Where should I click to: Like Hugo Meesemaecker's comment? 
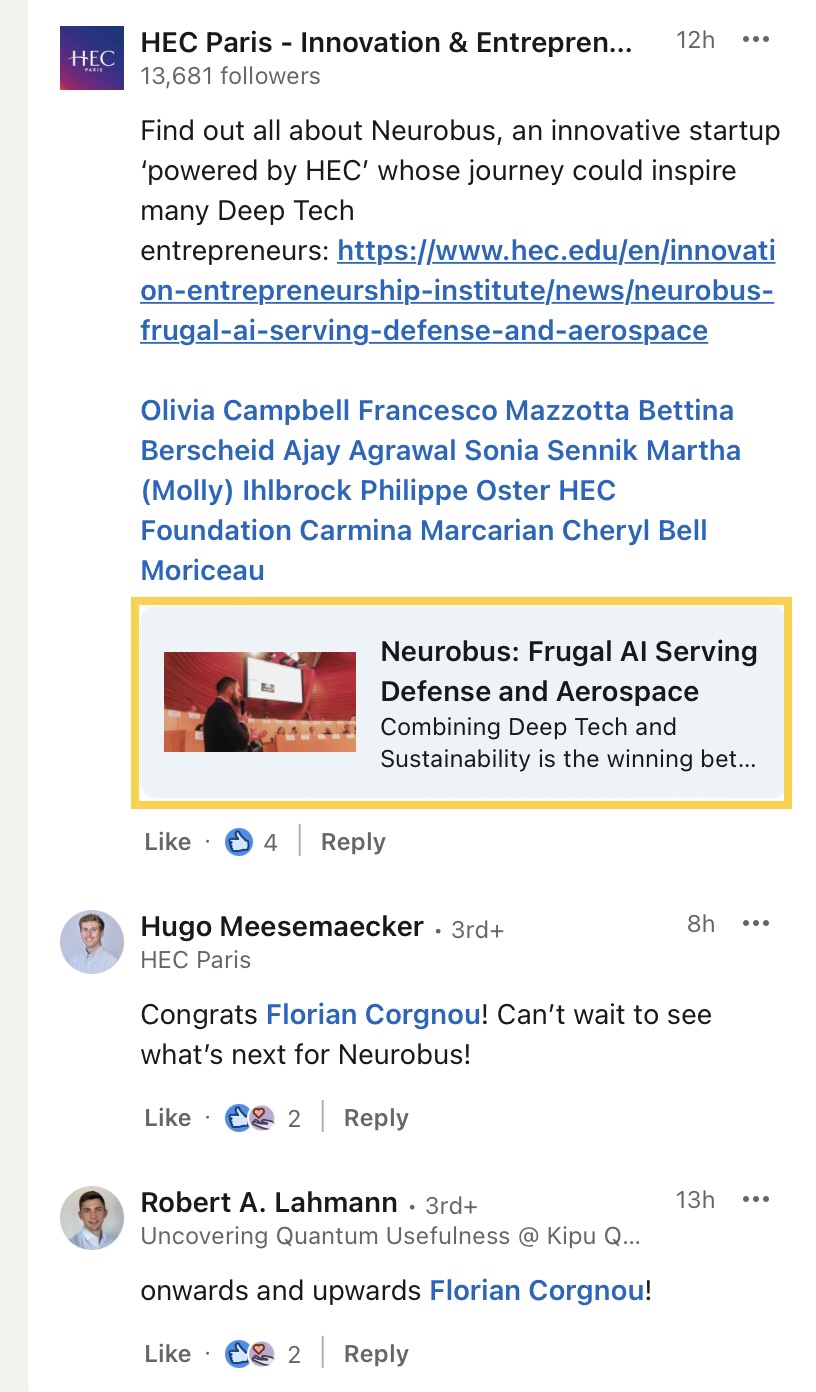167,1118
